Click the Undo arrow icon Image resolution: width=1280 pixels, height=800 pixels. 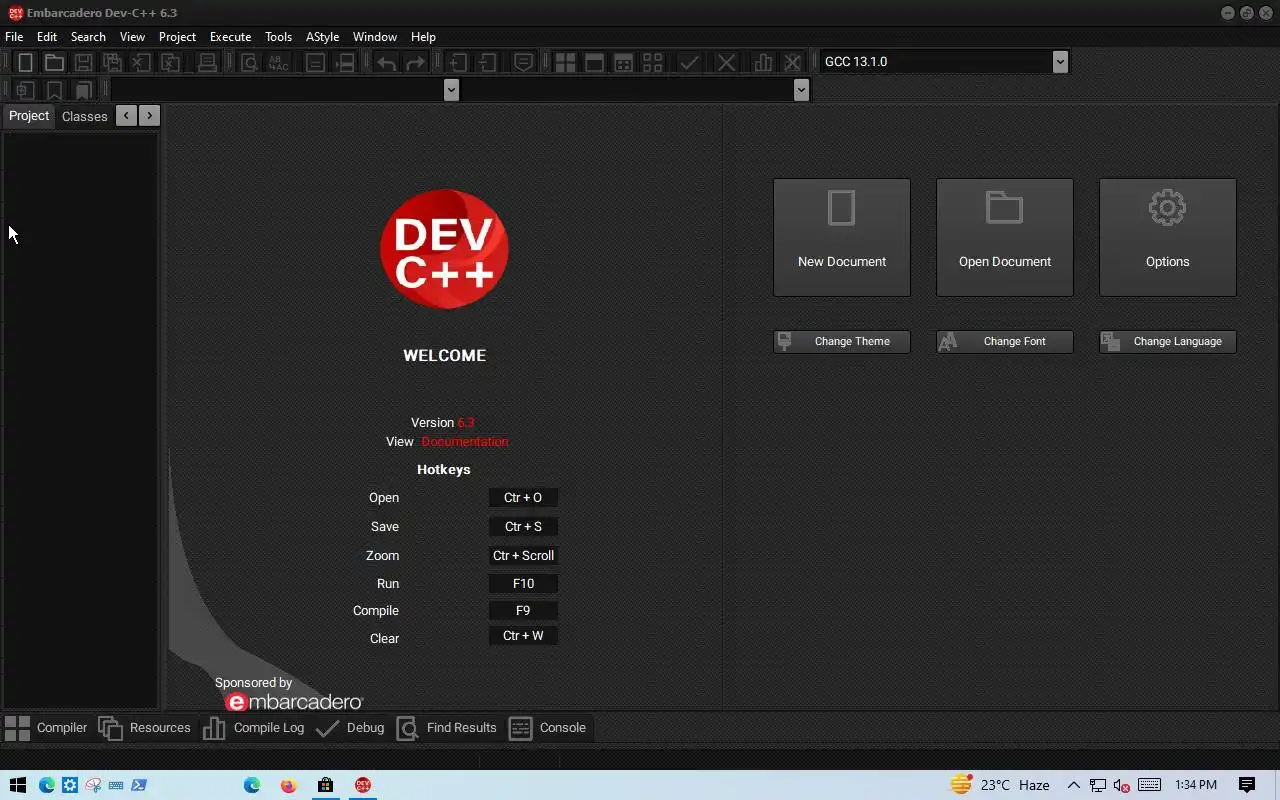click(x=386, y=62)
